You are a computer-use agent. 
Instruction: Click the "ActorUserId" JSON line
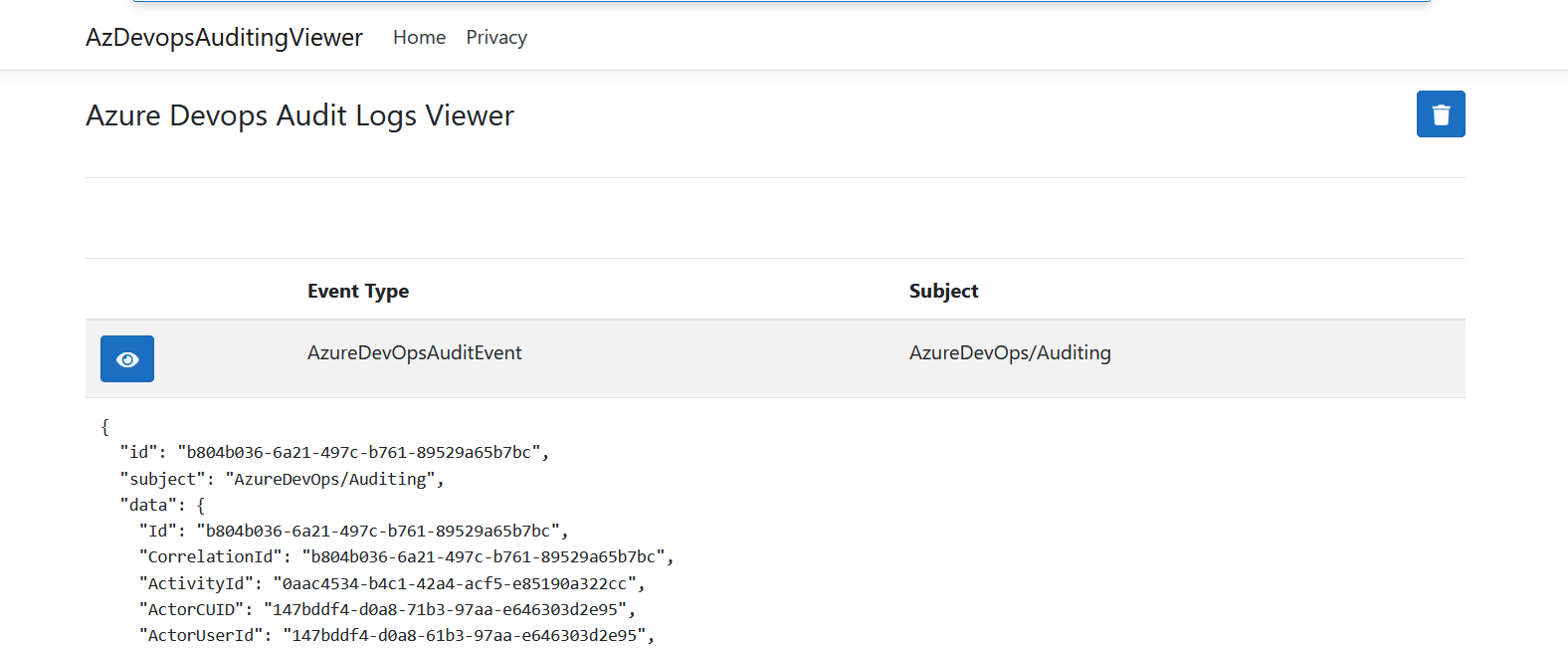(x=397, y=636)
